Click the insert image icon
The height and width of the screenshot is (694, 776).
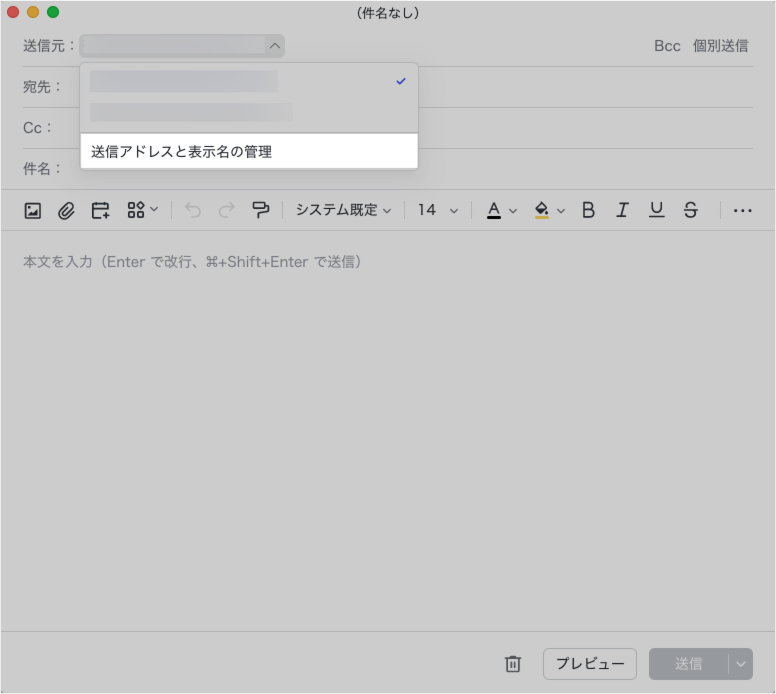[33, 210]
